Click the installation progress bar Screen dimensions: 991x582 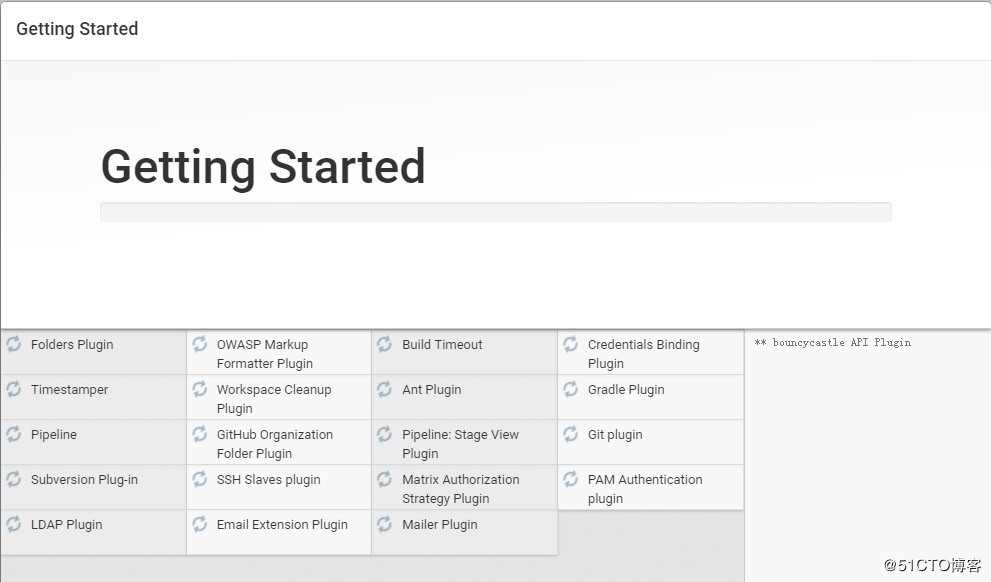(x=496, y=212)
